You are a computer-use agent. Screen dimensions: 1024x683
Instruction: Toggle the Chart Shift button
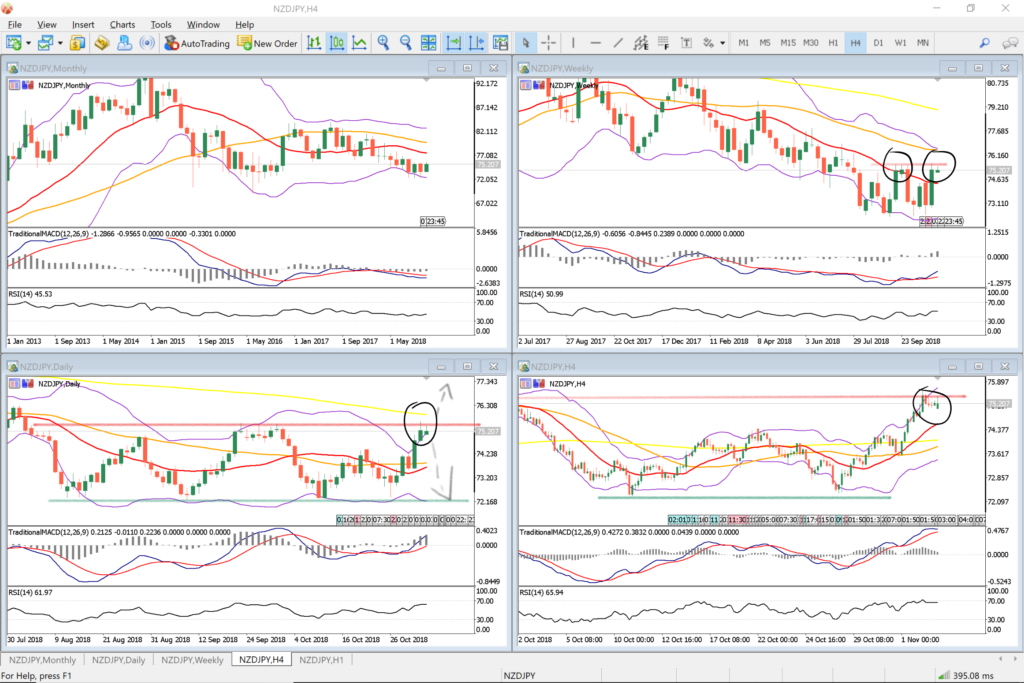[x=475, y=43]
